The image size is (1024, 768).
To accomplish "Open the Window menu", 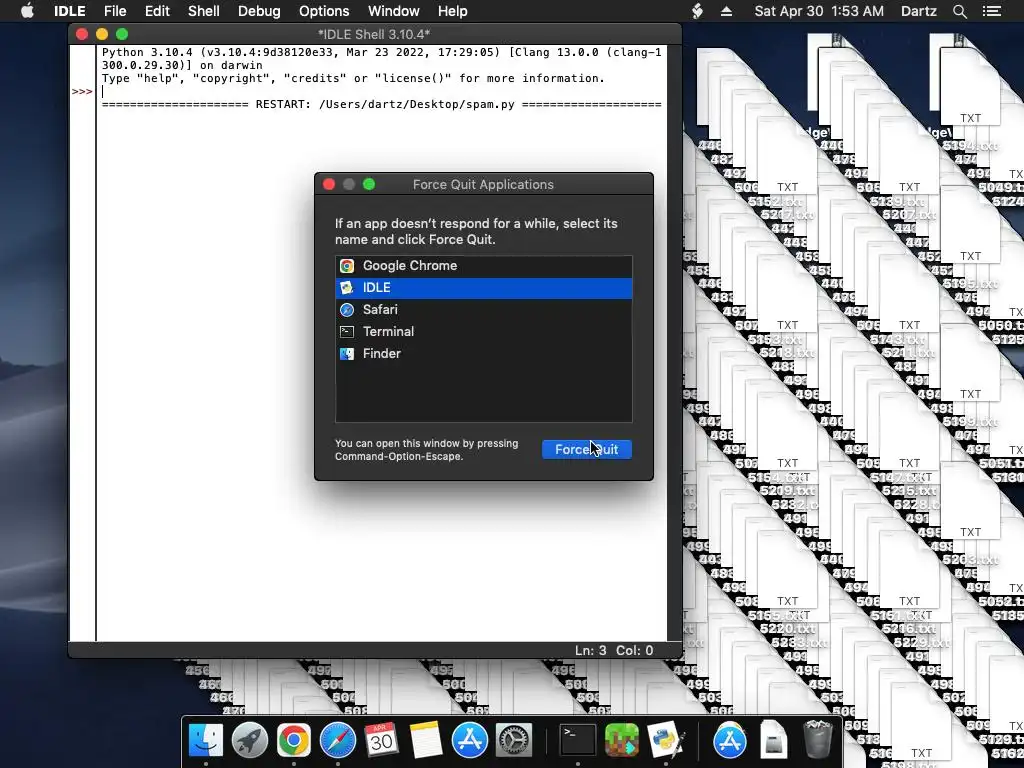I will (394, 11).
